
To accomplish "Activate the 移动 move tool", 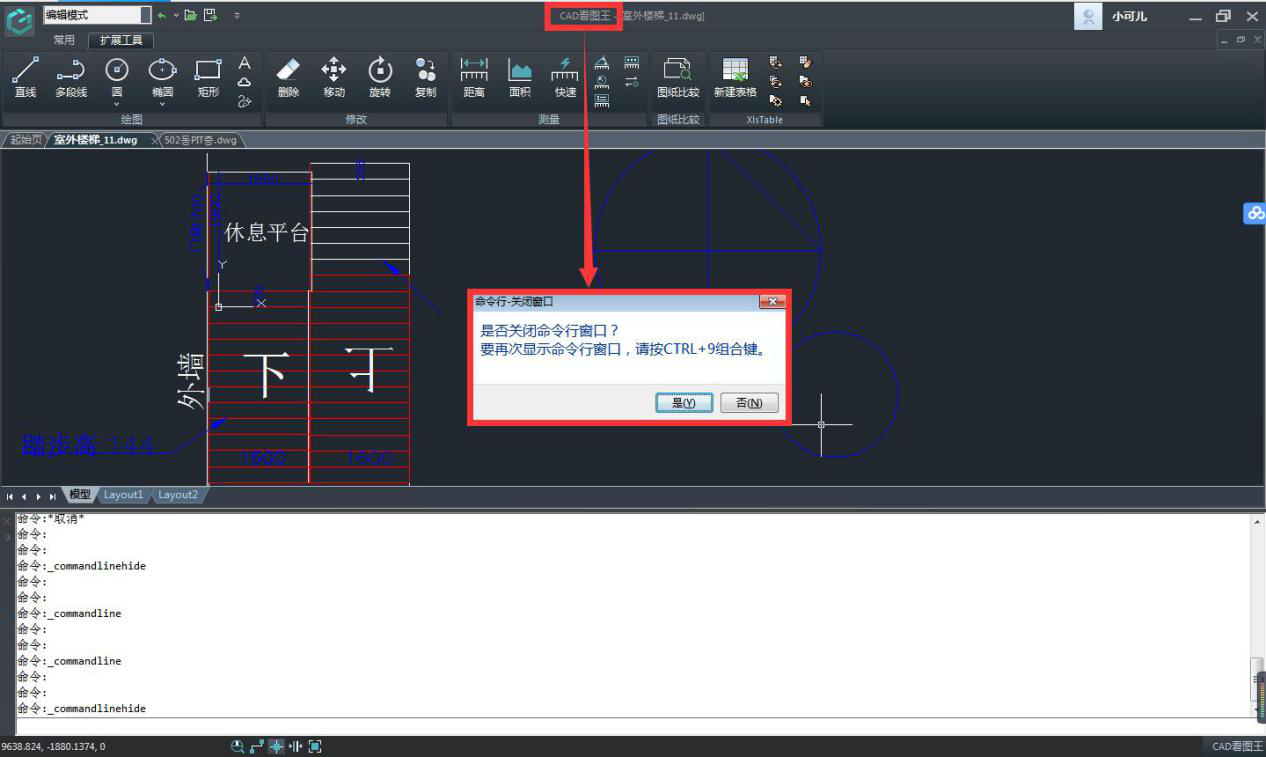I will 334,78.
